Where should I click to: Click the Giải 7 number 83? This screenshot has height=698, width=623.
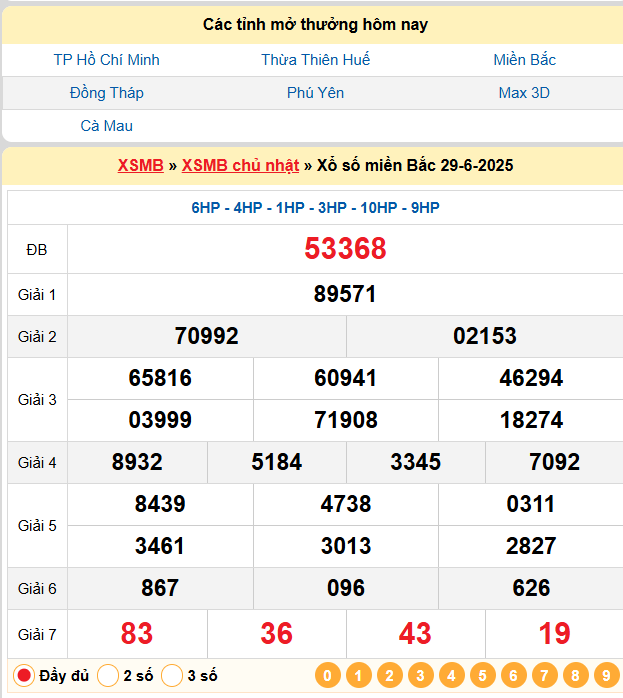coord(137,633)
